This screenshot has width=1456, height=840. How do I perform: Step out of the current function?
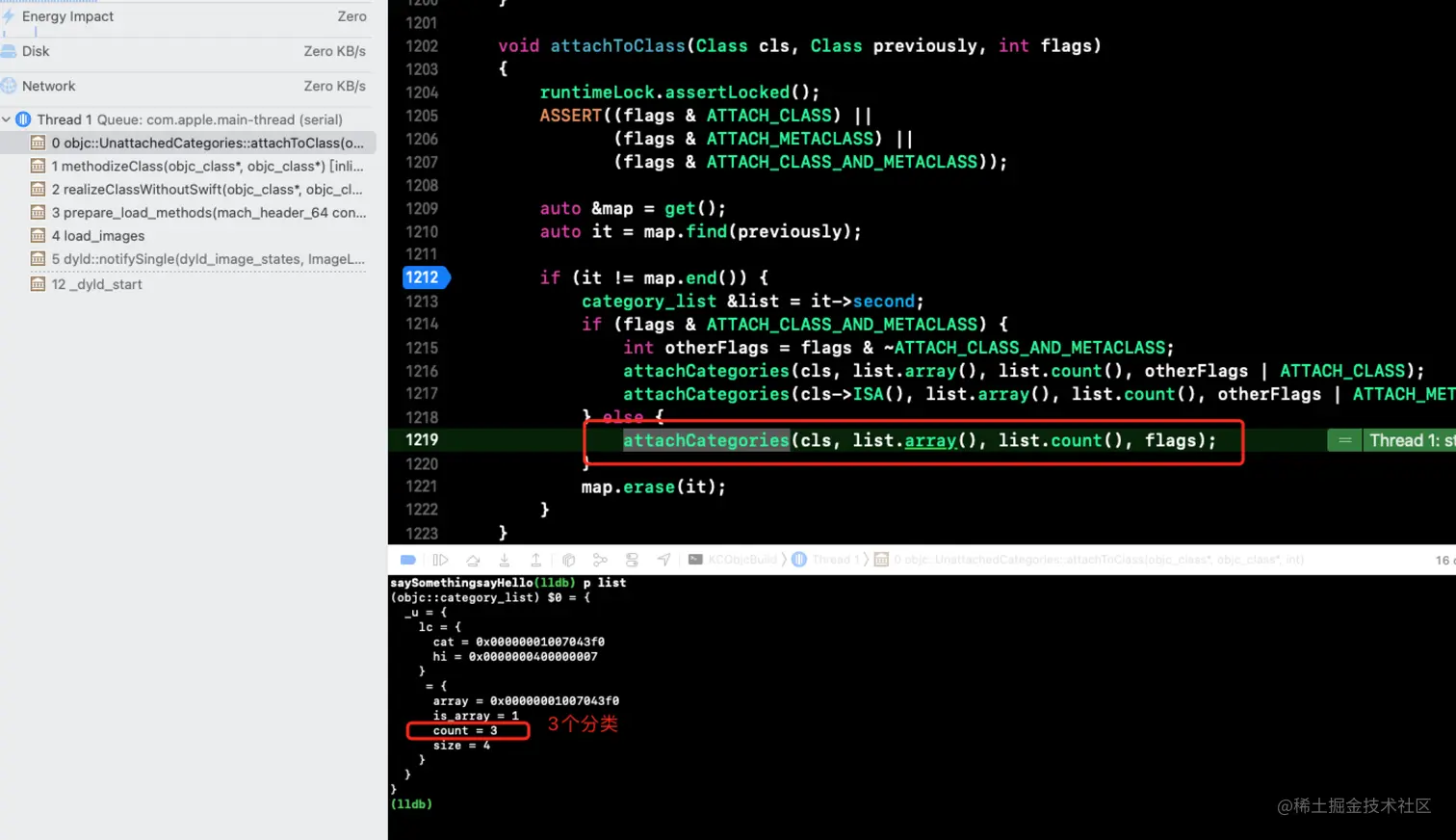point(536,560)
